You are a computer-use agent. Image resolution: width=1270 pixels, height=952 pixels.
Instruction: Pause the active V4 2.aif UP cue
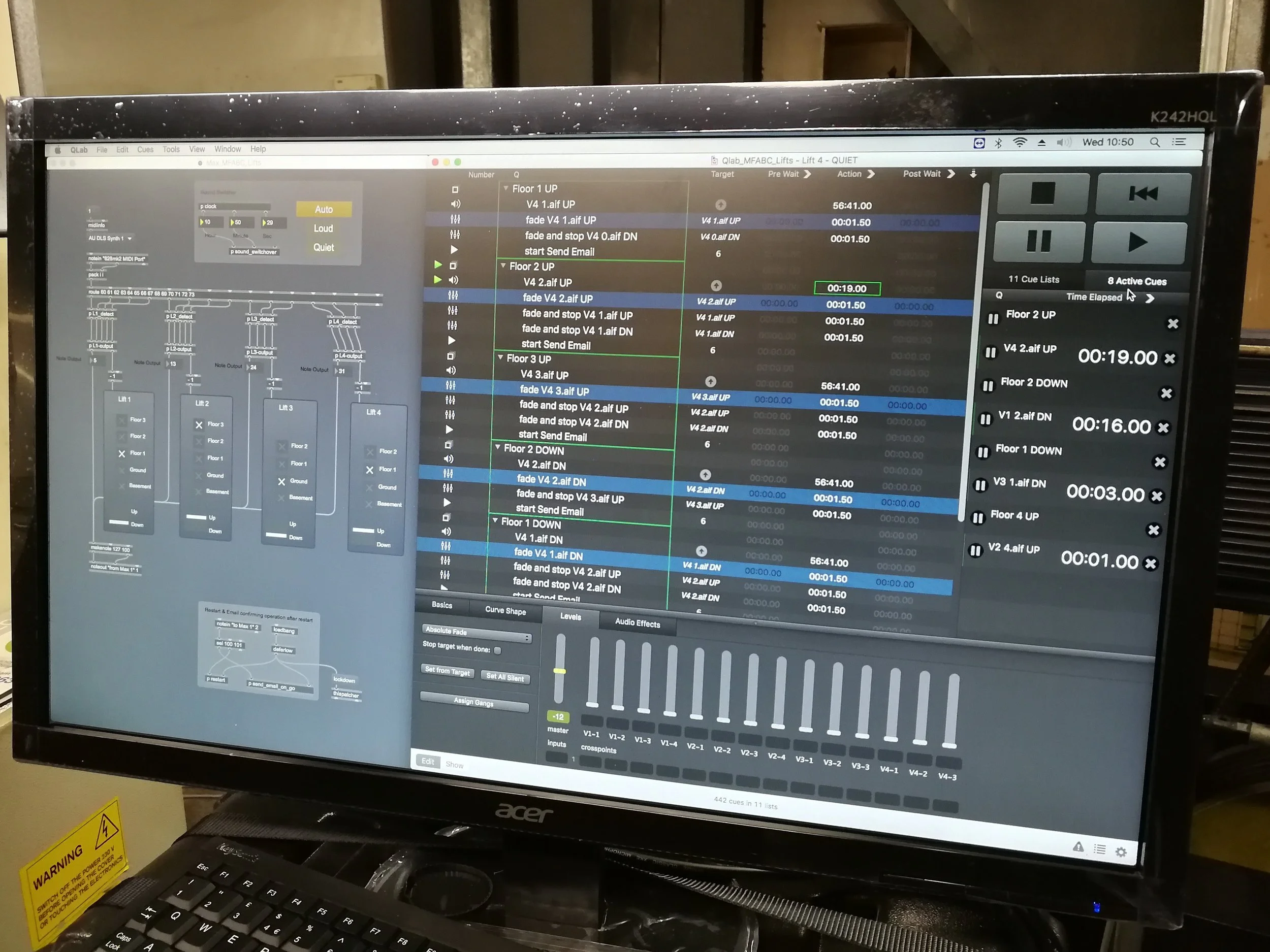(x=991, y=352)
